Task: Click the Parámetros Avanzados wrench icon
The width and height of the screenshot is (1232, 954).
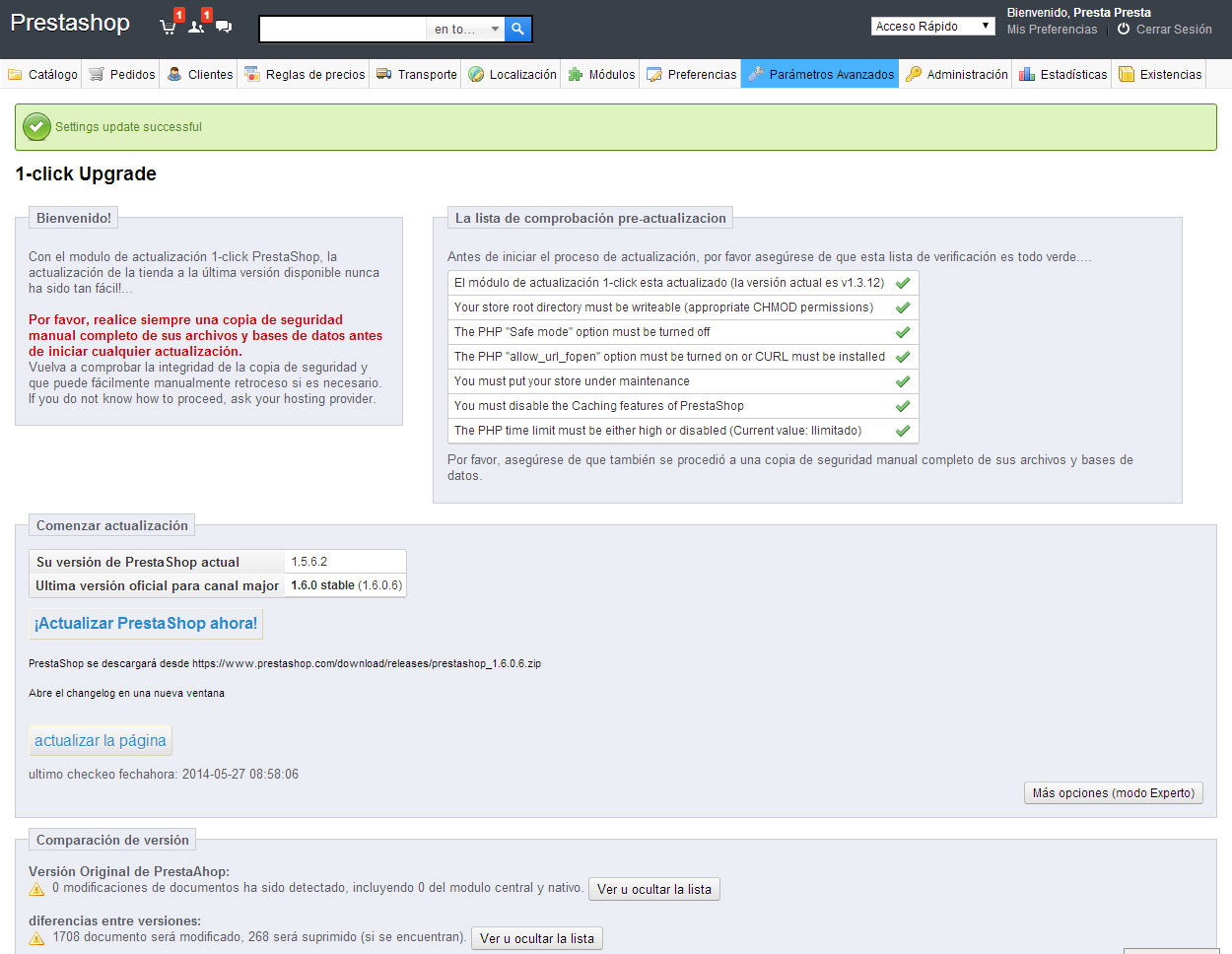Action: tap(756, 74)
